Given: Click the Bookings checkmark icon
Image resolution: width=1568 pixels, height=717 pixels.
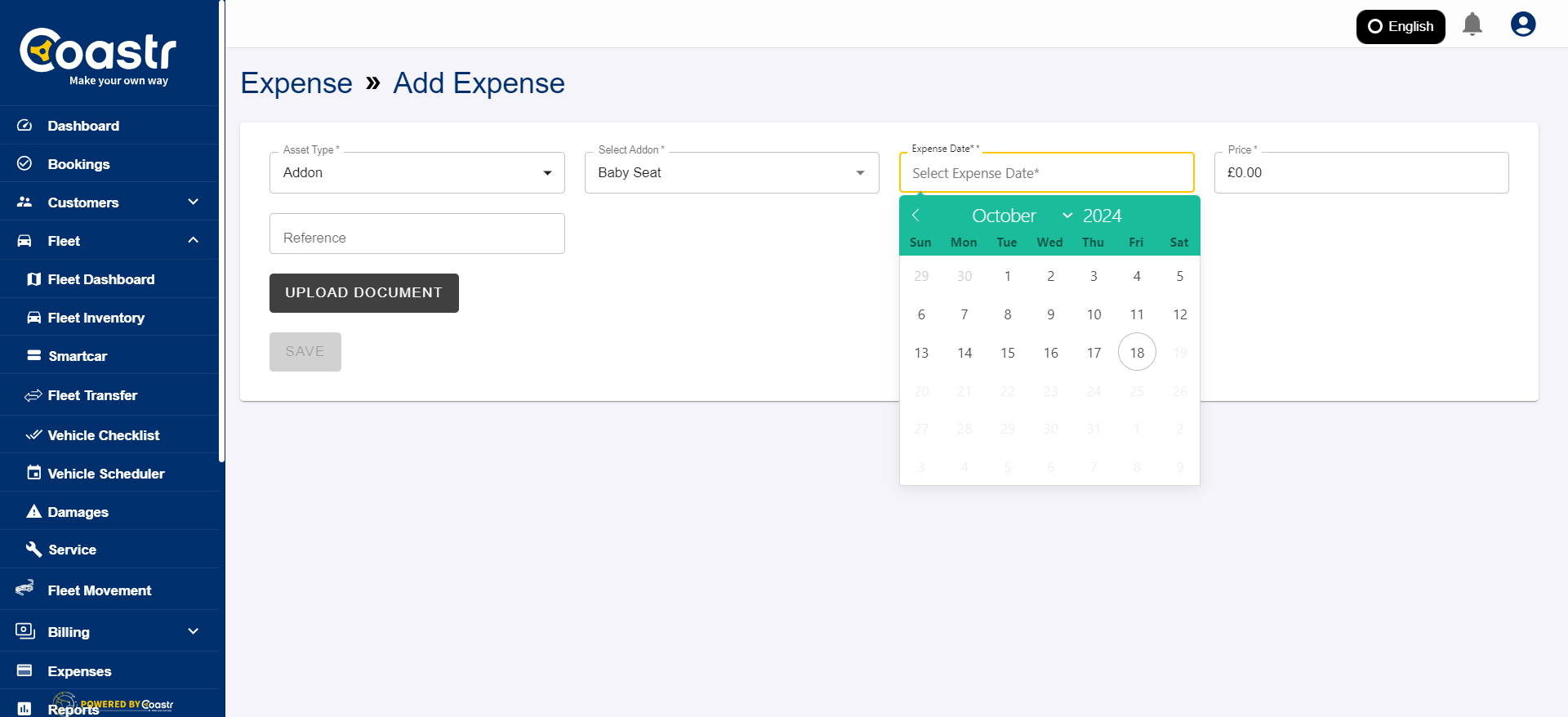Looking at the screenshot, I should pos(24,163).
